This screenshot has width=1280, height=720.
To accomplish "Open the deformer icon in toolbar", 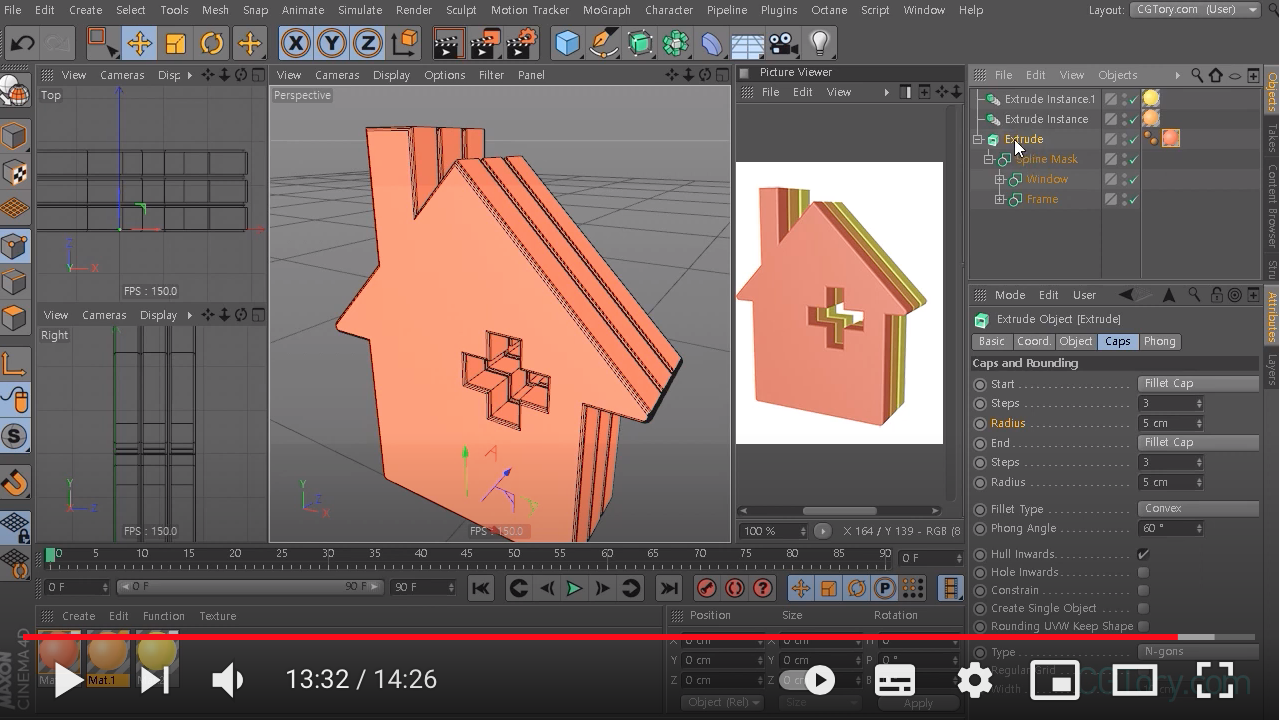I will pos(711,43).
